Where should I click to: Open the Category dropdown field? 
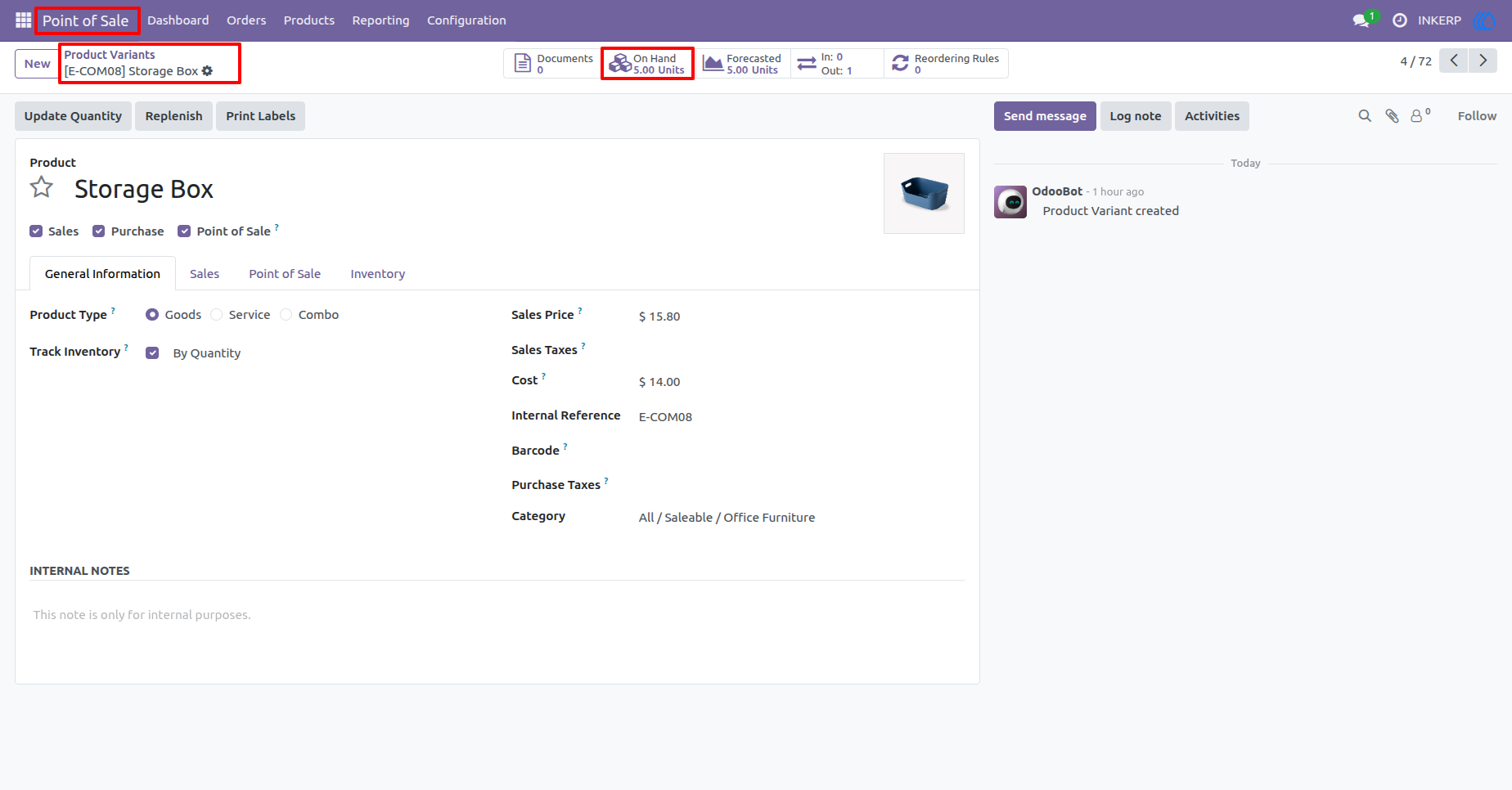(801, 518)
